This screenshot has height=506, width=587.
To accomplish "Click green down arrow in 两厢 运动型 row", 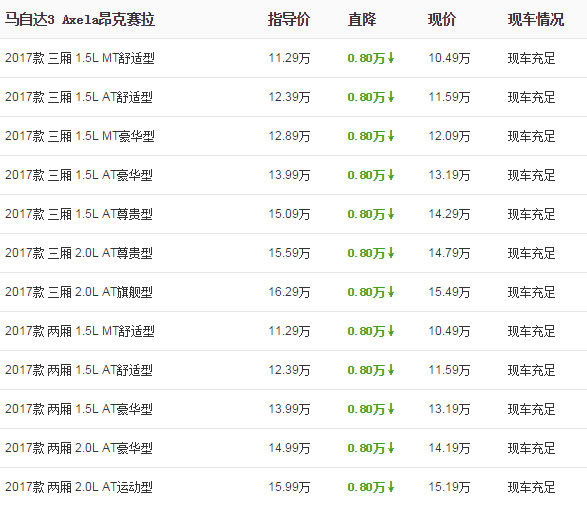I will 391,487.
